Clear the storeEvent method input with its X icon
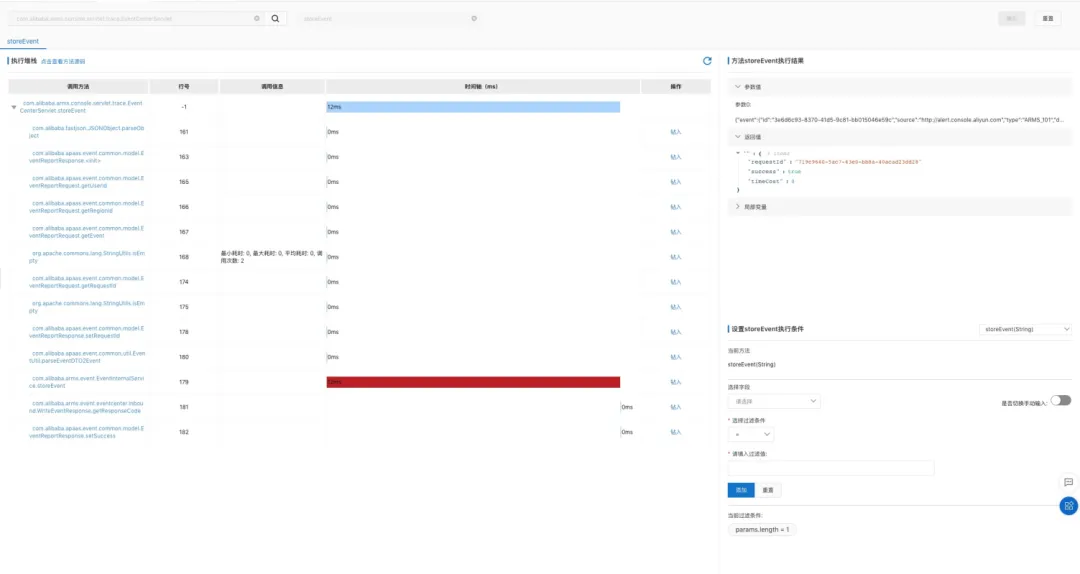 pyautogui.click(x=474, y=19)
